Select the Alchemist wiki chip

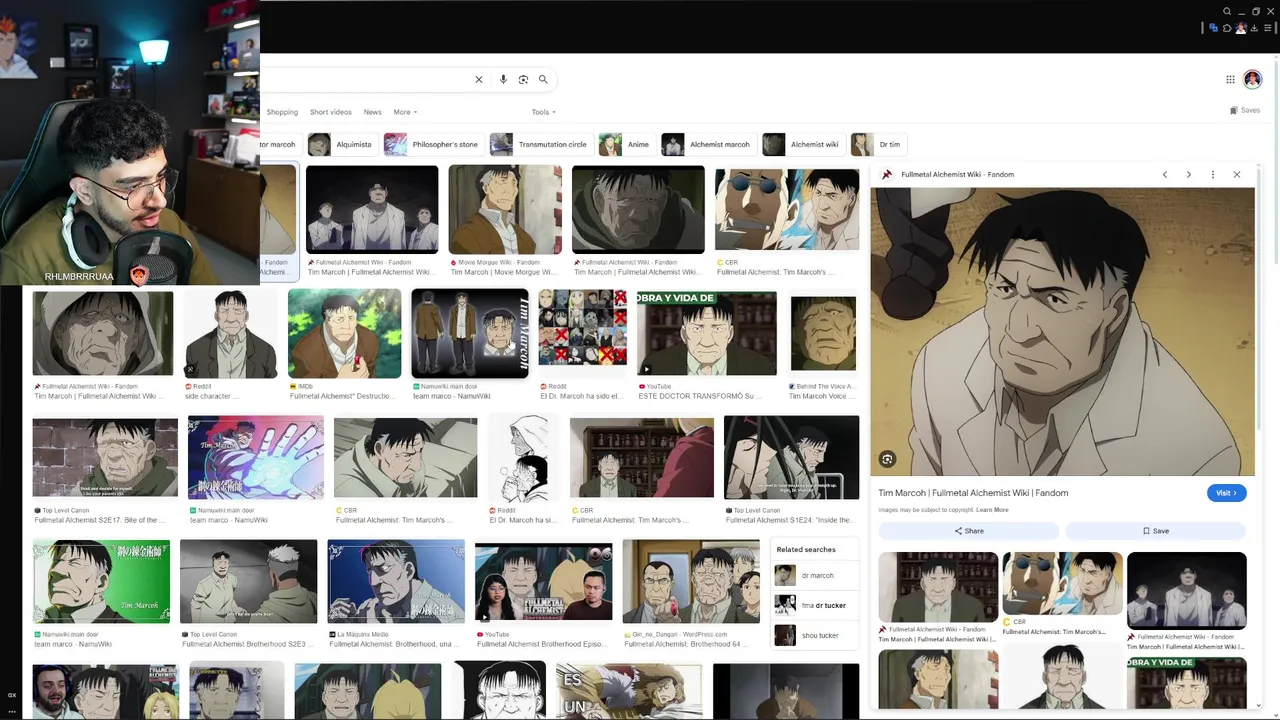point(803,145)
